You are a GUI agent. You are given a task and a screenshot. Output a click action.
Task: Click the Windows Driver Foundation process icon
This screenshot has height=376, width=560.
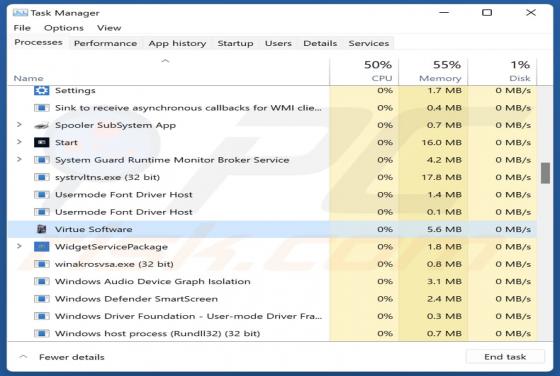tap(41, 316)
